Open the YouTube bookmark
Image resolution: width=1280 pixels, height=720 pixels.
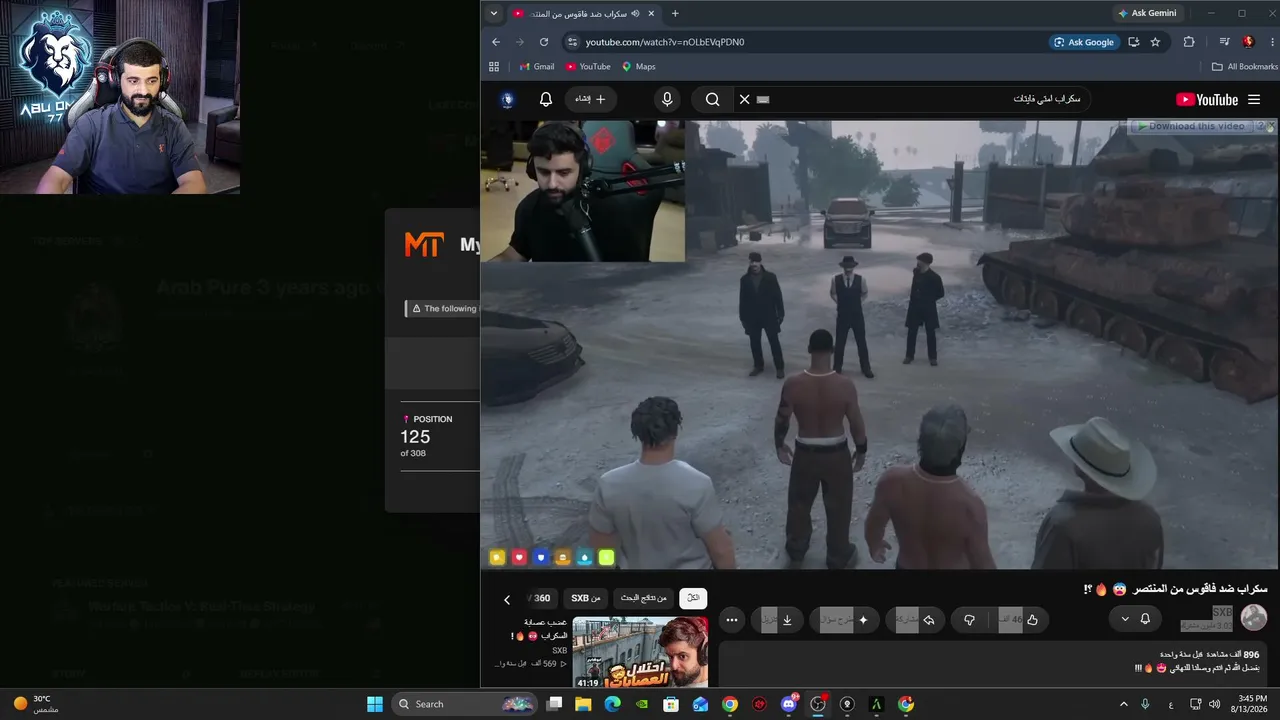pyautogui.click(x=588, y=67)
